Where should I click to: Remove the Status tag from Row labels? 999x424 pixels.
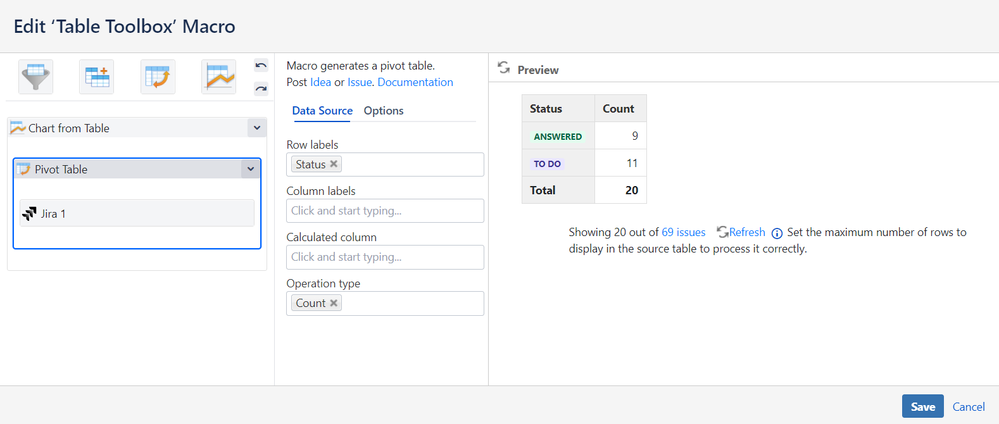click(334, 164)
